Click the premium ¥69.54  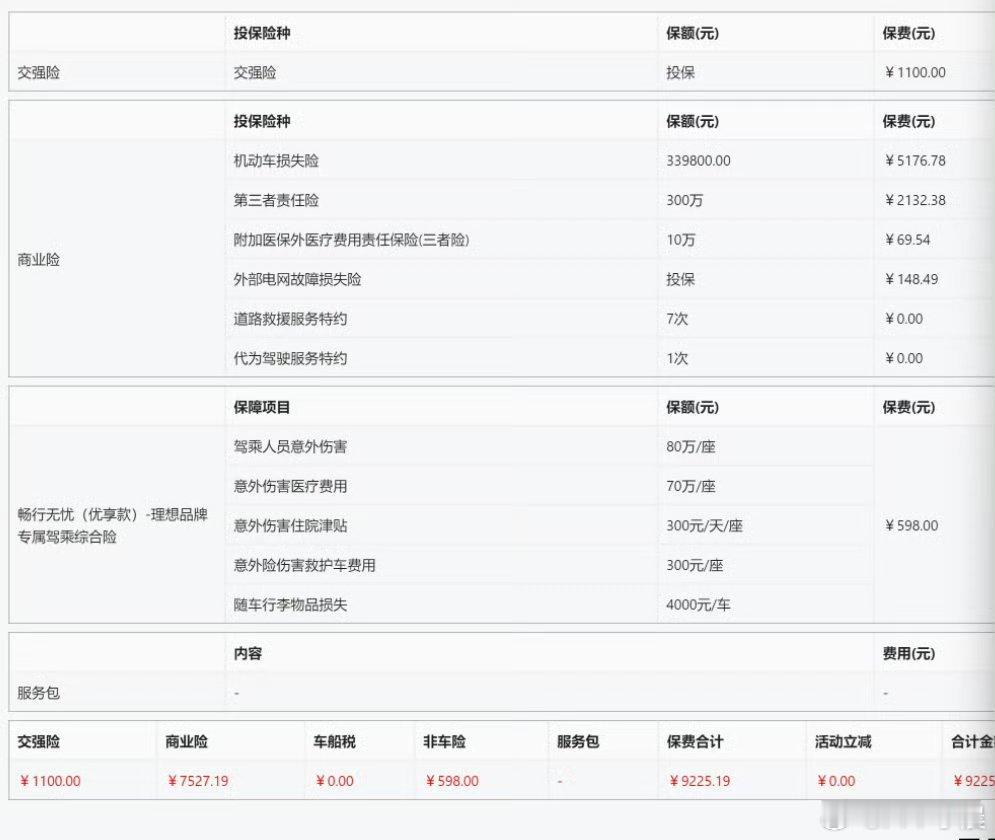pos(907,240)
